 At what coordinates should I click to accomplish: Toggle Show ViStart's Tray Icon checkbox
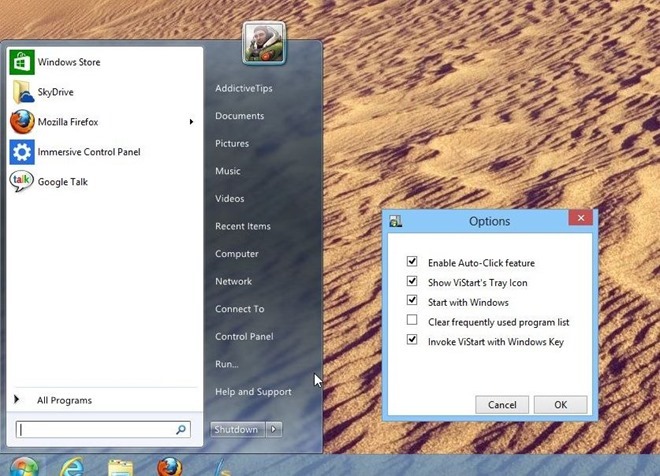click(412, 281)
